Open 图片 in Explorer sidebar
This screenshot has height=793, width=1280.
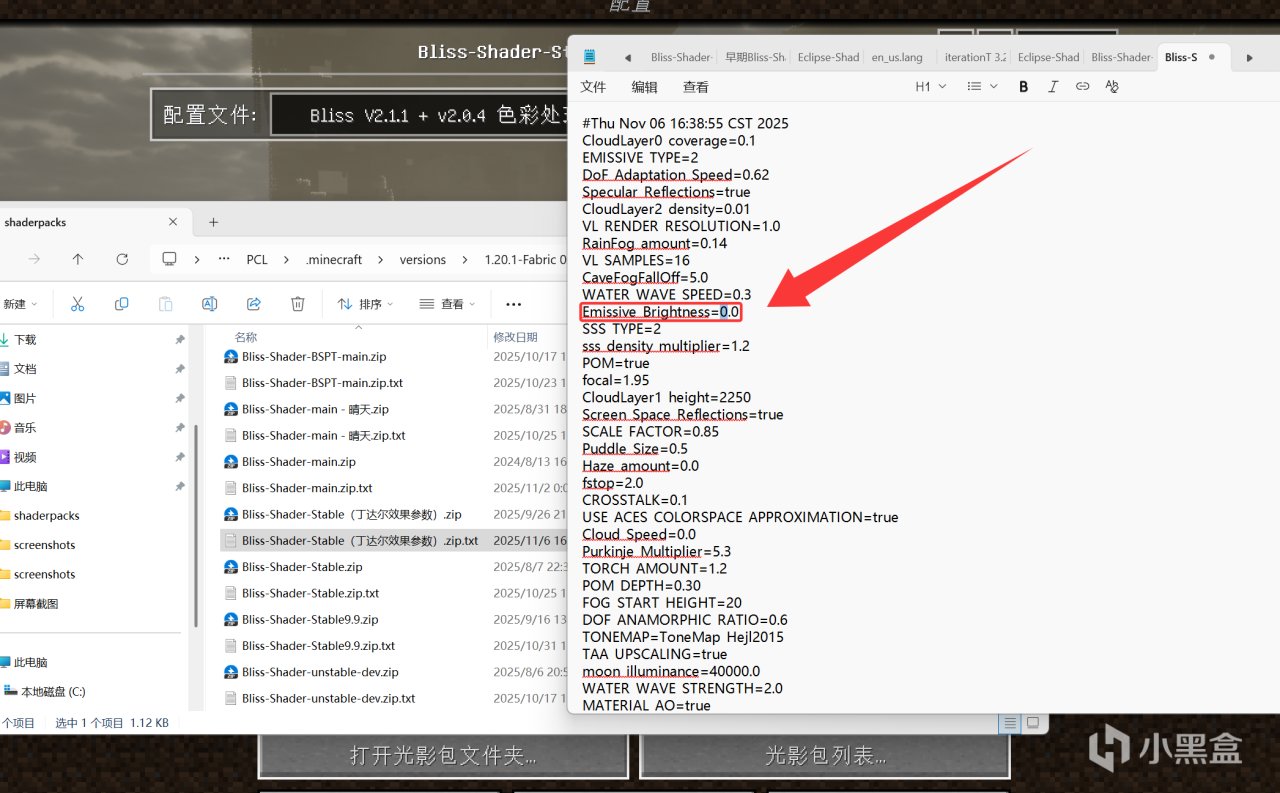(25, 398)
